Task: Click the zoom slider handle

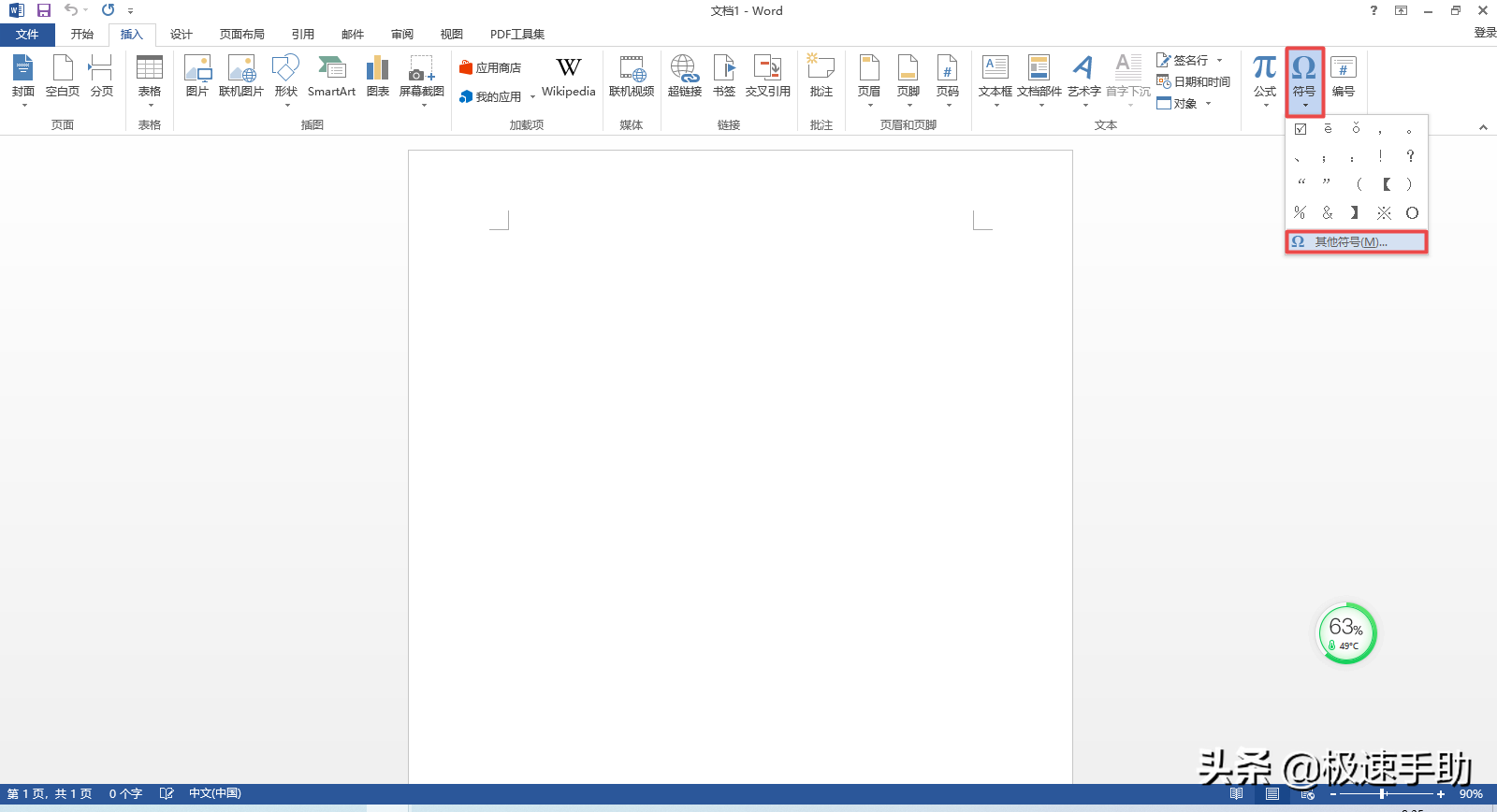Action: tap(1382, 794)
